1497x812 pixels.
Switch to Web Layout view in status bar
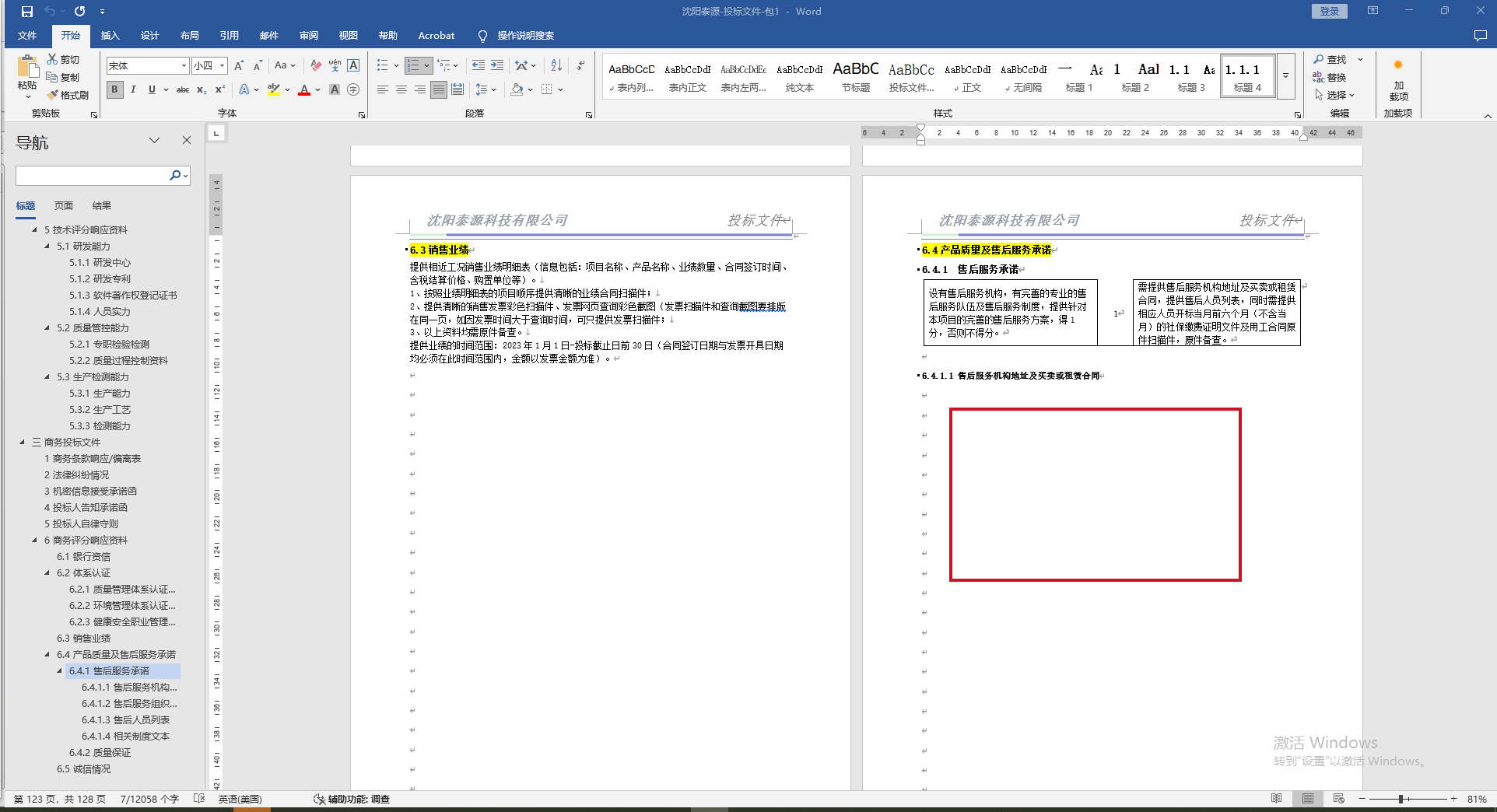(1339, 799)
